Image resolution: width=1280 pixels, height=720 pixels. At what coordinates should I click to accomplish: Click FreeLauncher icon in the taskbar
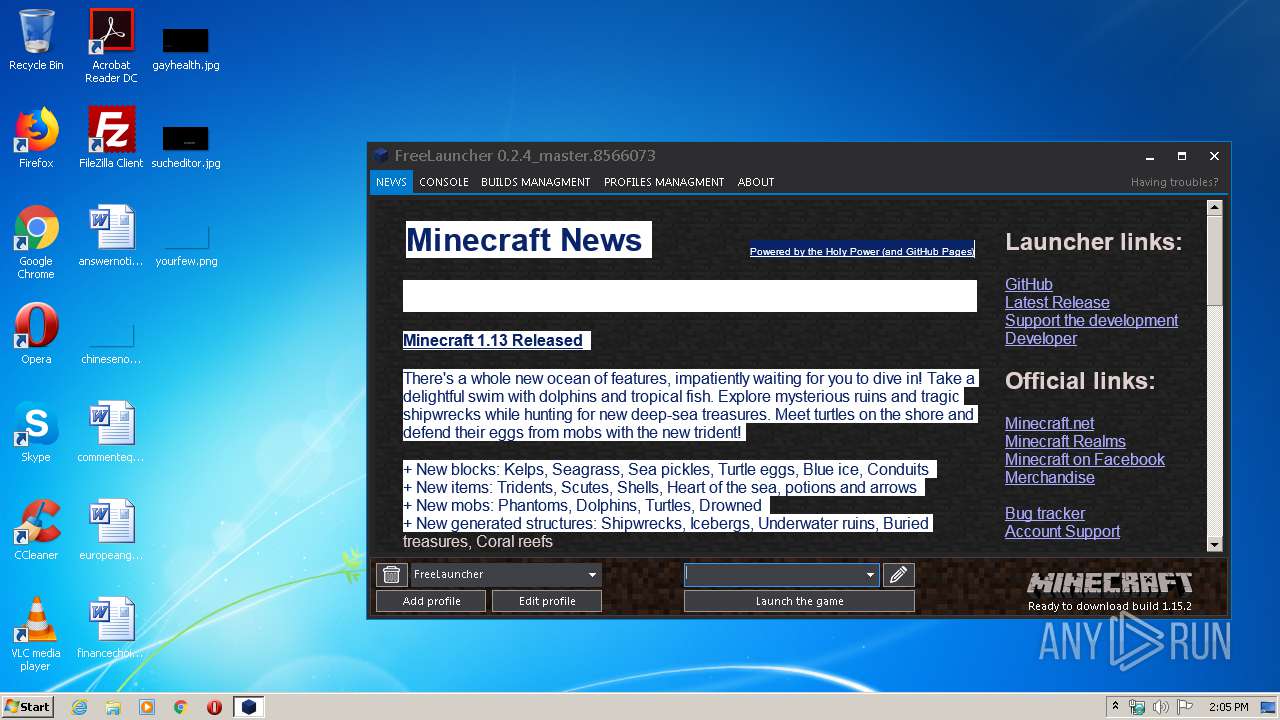pyautogui.click(x=249, y=707)
